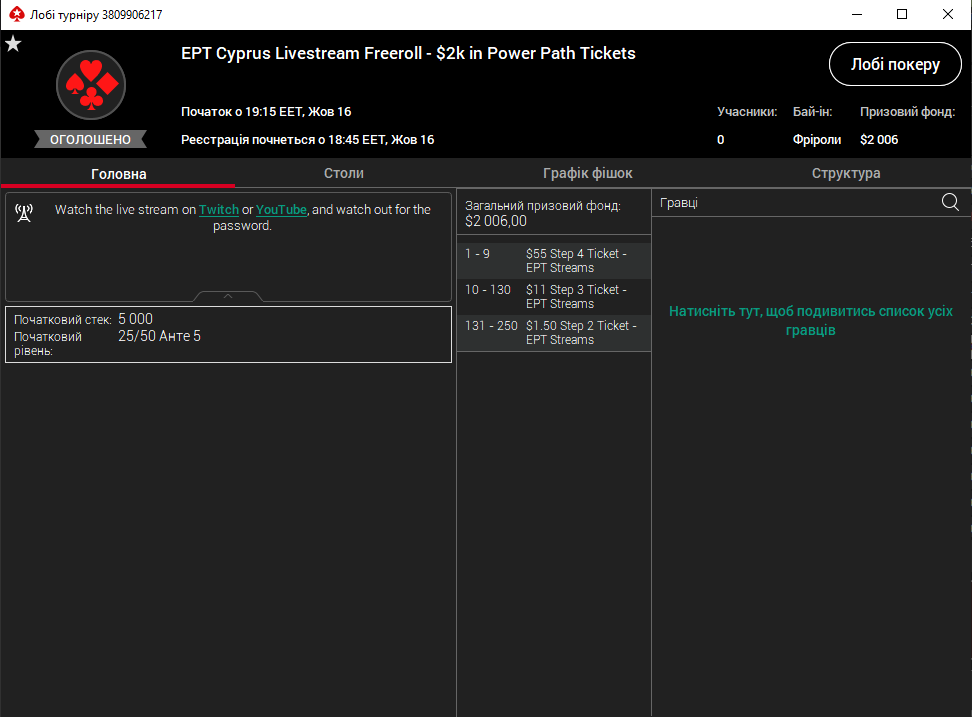Open the Структура tab
This screenshot has width=972, height=717.
coord(846,174)
